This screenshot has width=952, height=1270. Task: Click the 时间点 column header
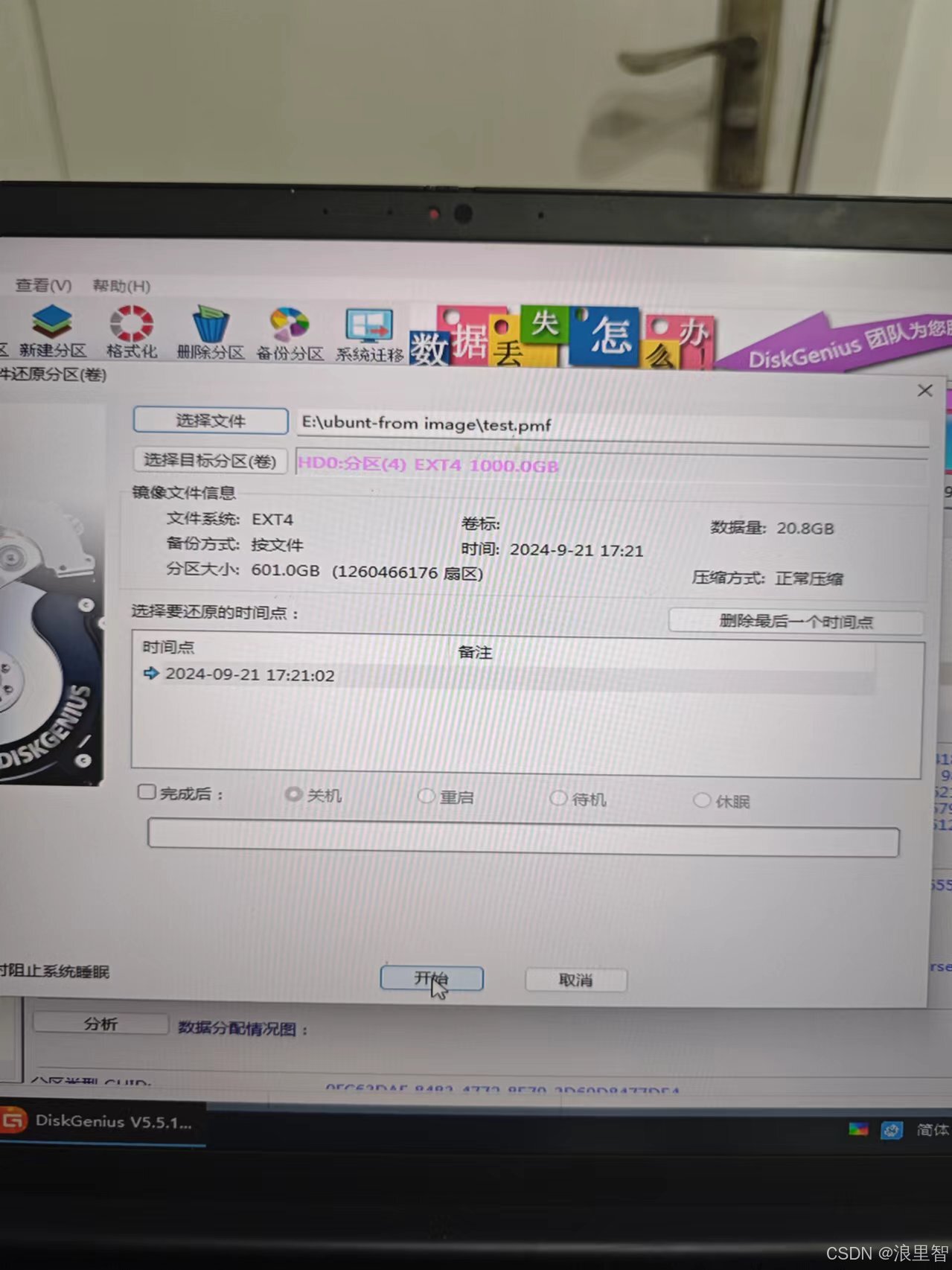coord(168,647)
